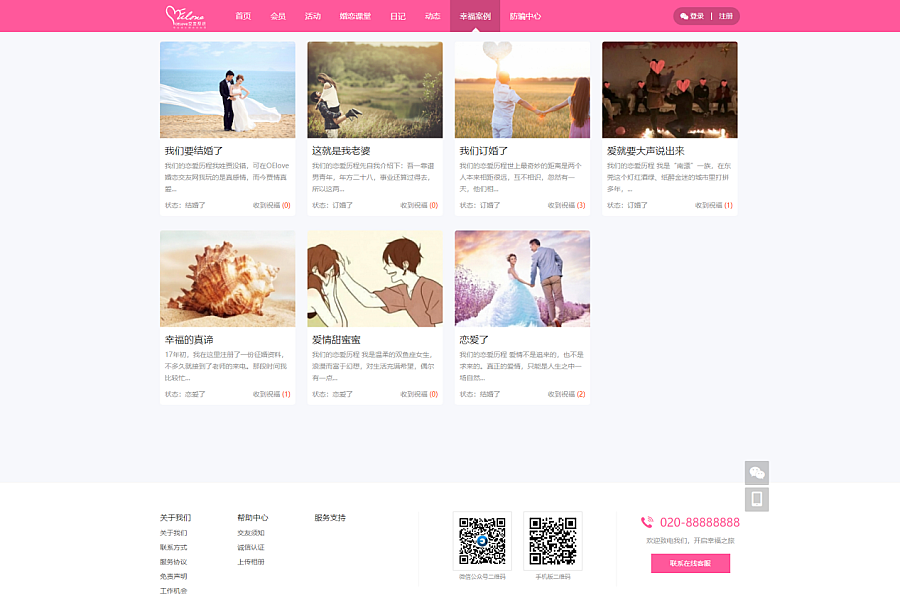Click the 微信公众号二维码 caption
Screen dimensions: 900x600
(482, 577)
